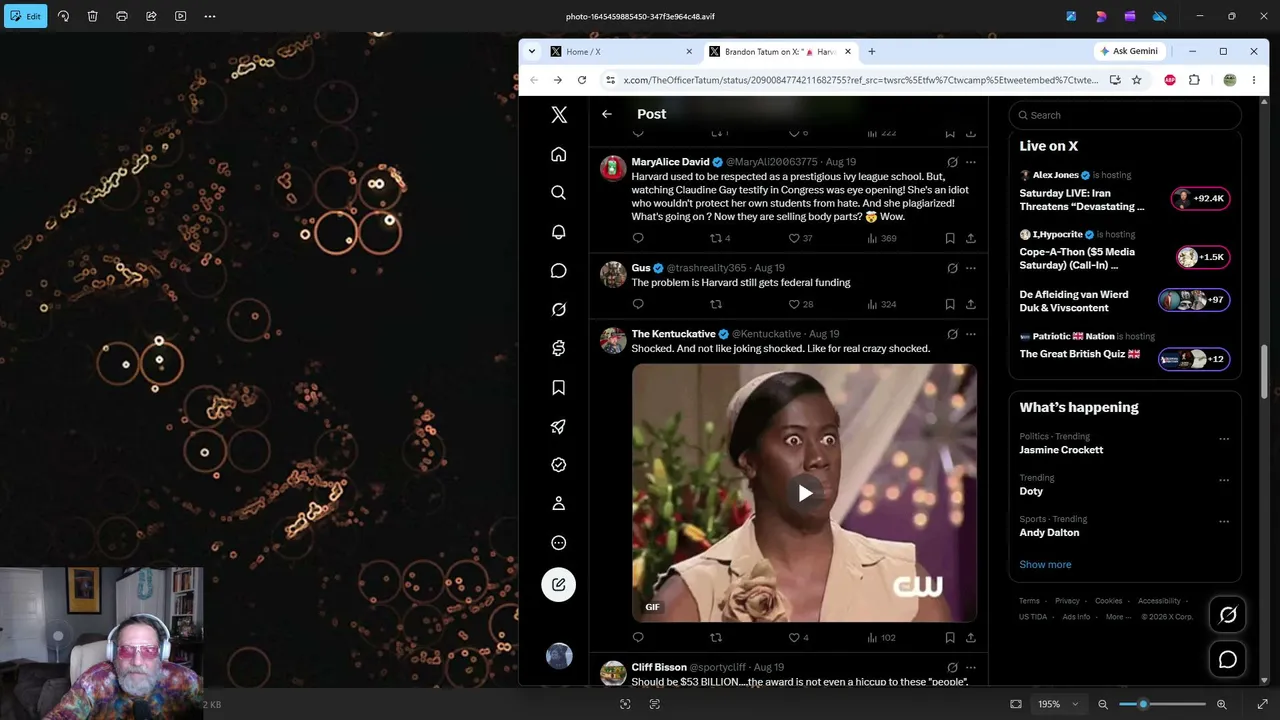Play The Kentuckative's shocked GIF
The height and width of the screenshot is (720, 1280).
[x=805, y=492]
